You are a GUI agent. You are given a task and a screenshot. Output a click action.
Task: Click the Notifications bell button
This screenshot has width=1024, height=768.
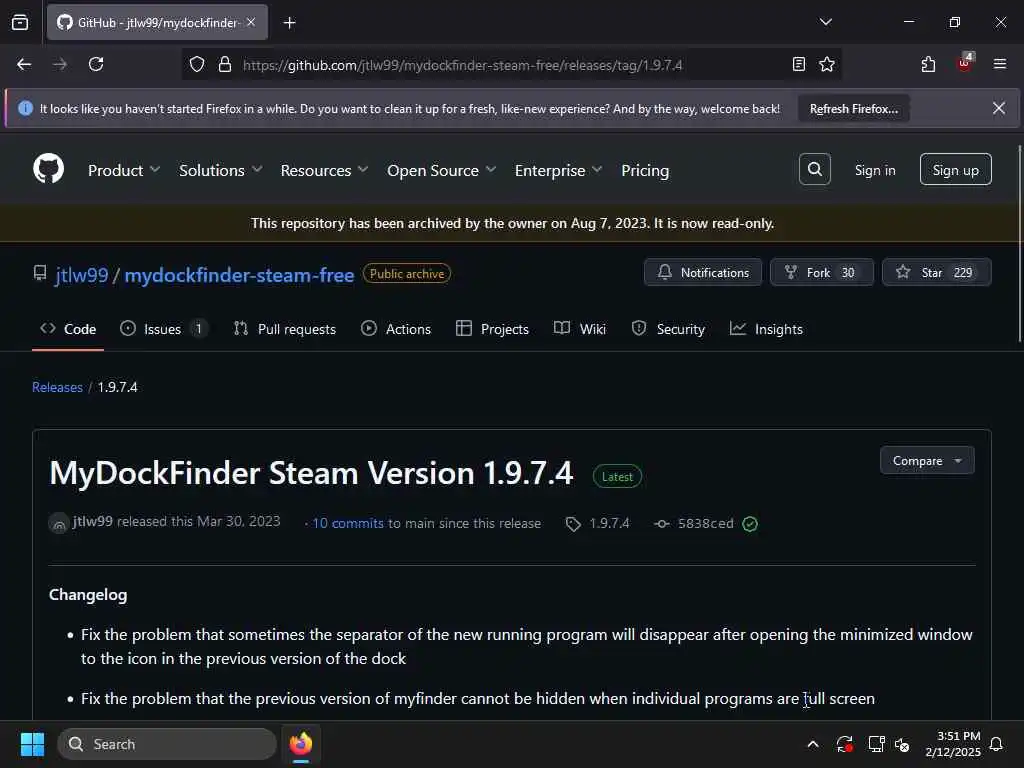click(x=703, y=272)
